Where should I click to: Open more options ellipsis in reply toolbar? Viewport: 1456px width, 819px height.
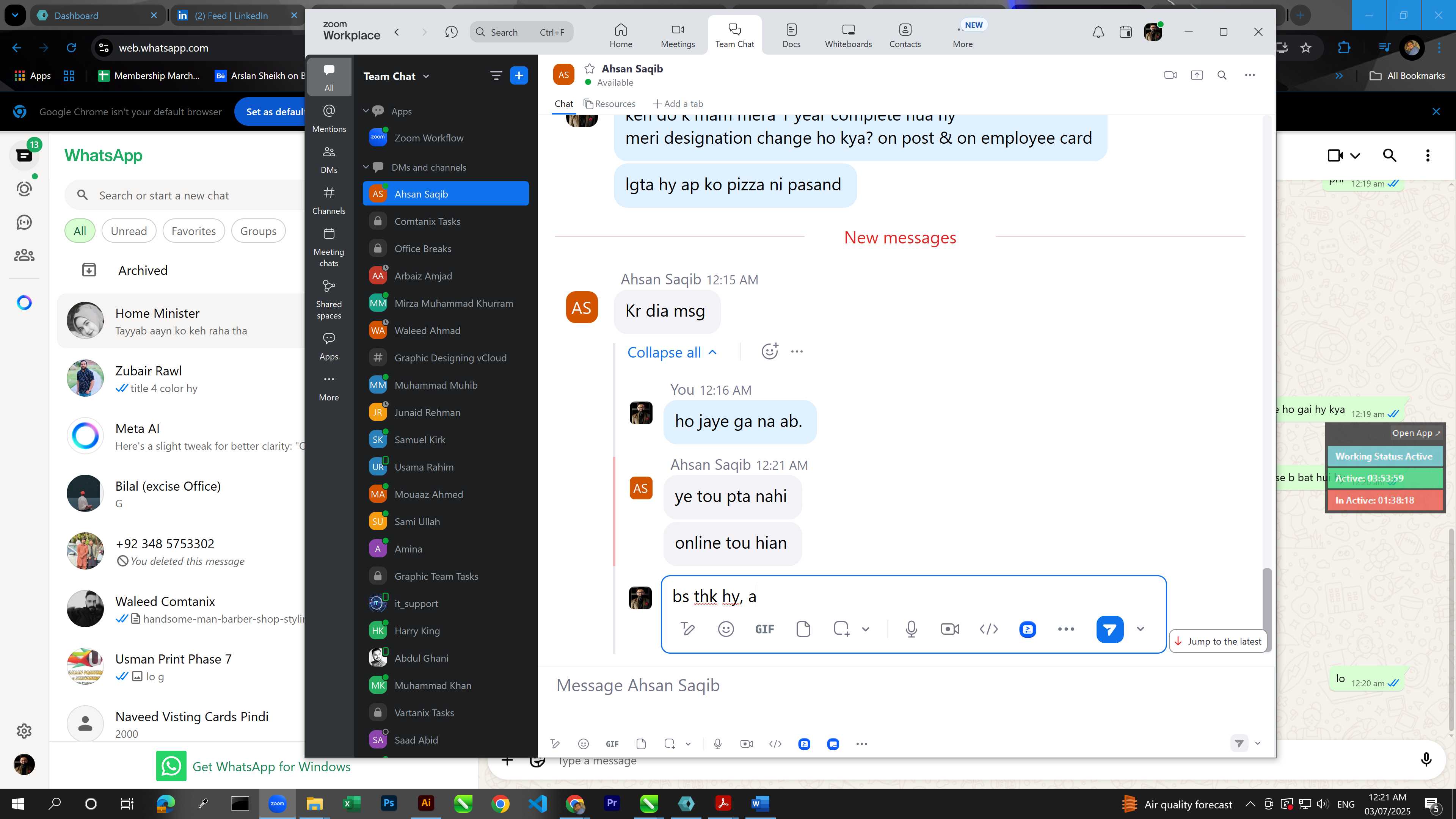pyautogui.click(x=1065, y=629)
